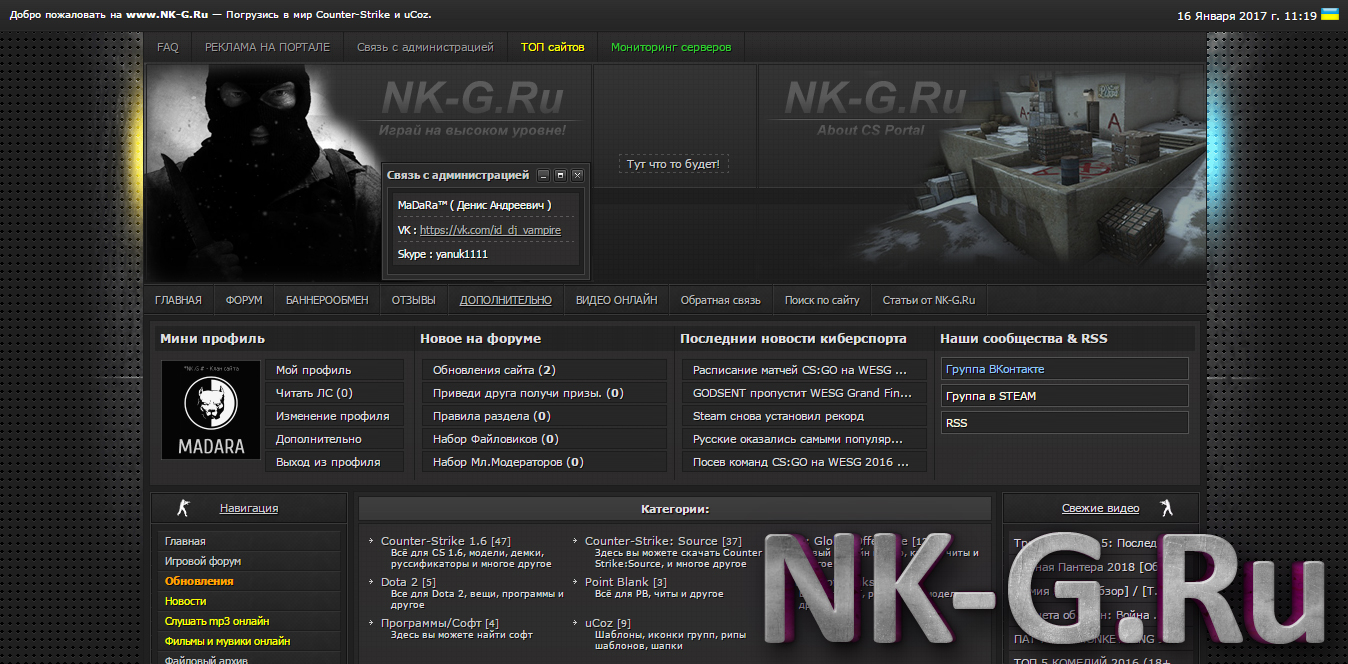The image size is (1348, 664).
Task: Click the Навигация sidebar header link
Action: tap(249, 508)
